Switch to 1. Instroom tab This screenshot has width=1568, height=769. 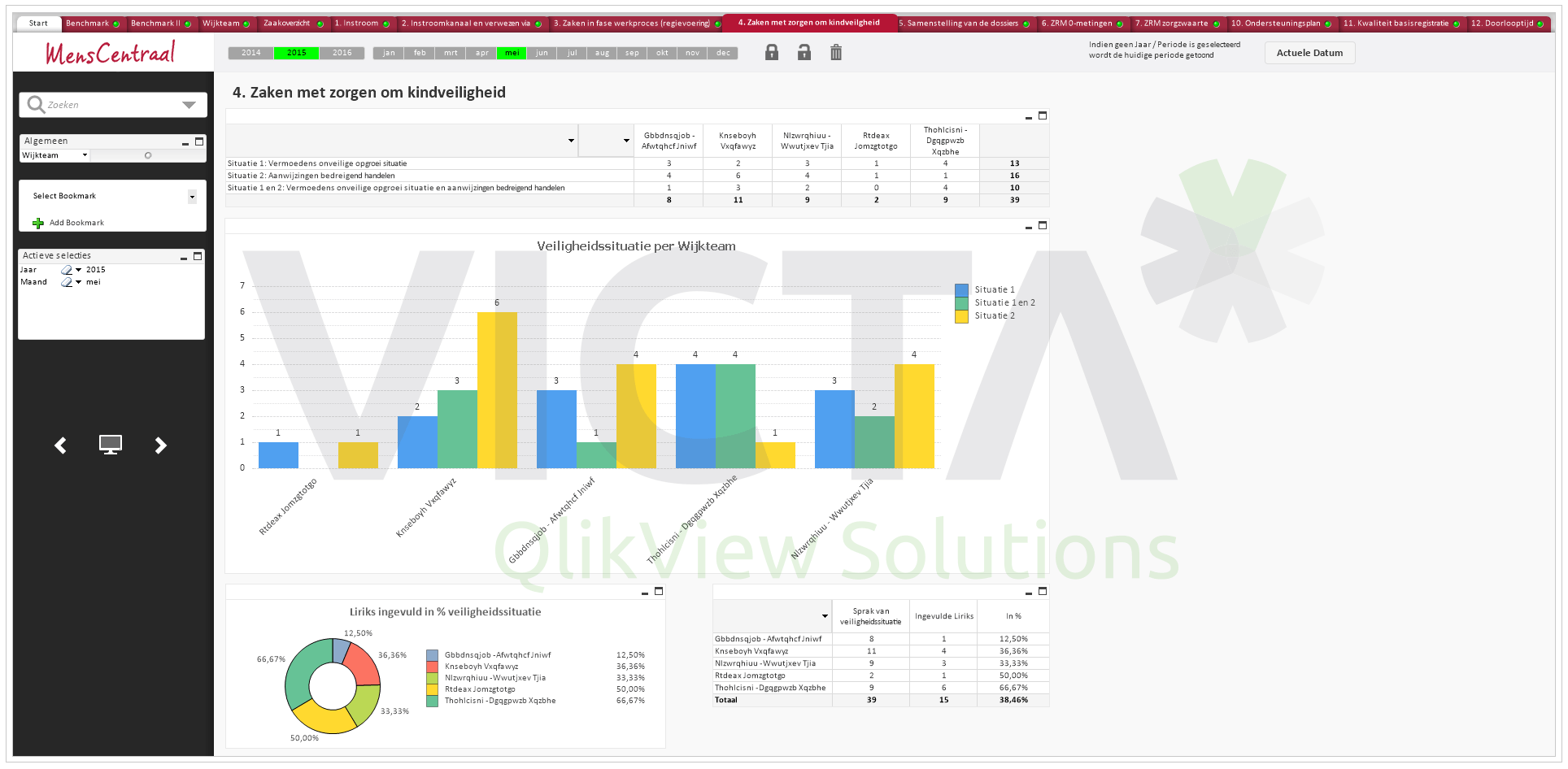click(x=362, y=24)
